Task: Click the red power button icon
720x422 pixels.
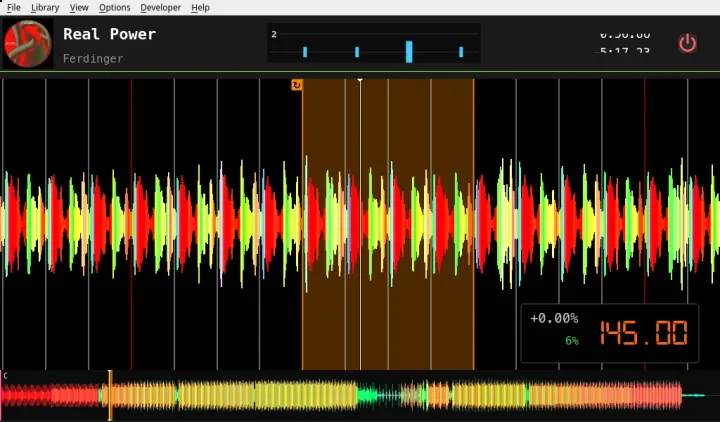Action: pyautogui.click(x=687, y=44)
